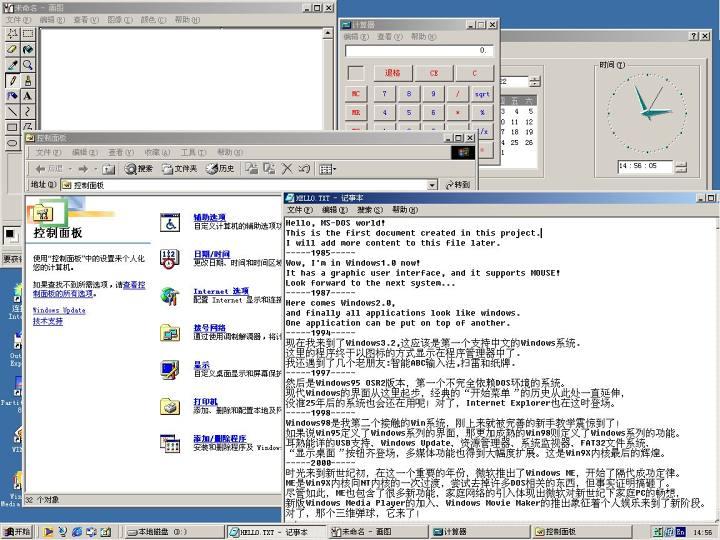The image size is (720, 540).
Task: Open the Internet 选项 globe icon
Action: pos(170,296)
